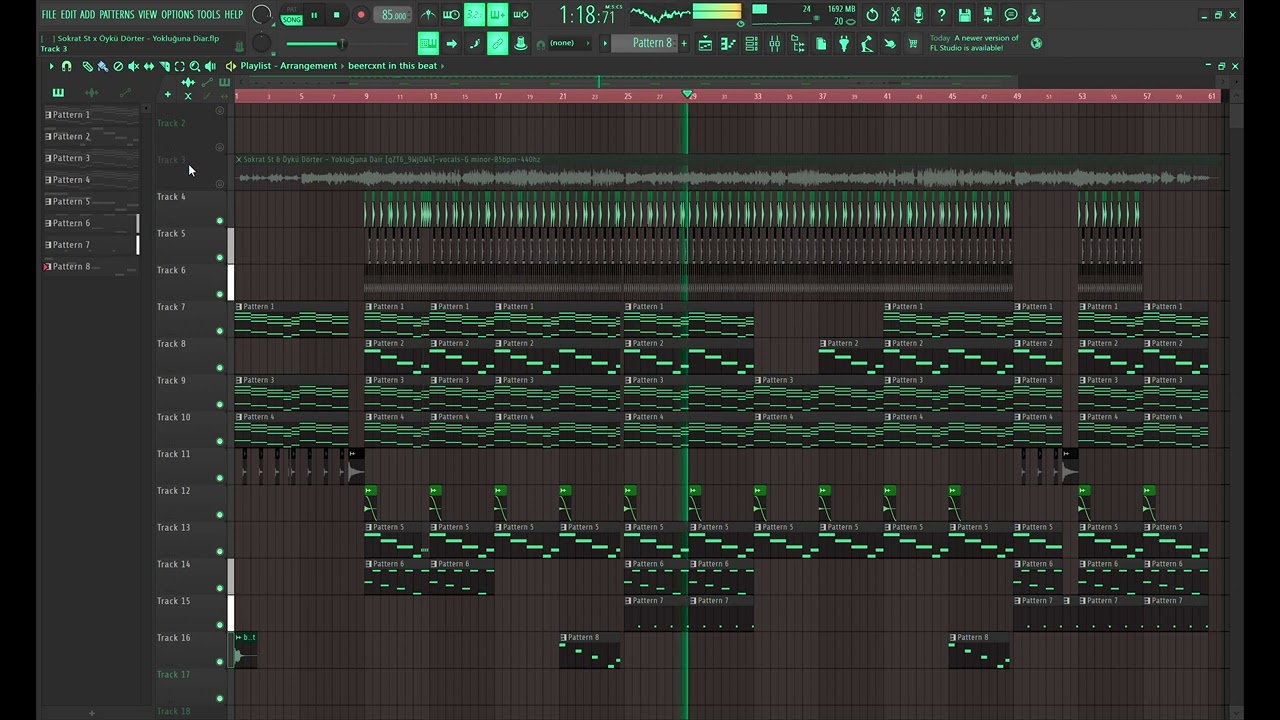Toggle the link/multilink controllers button
The image size is (1280, 720).
(497, 43)
